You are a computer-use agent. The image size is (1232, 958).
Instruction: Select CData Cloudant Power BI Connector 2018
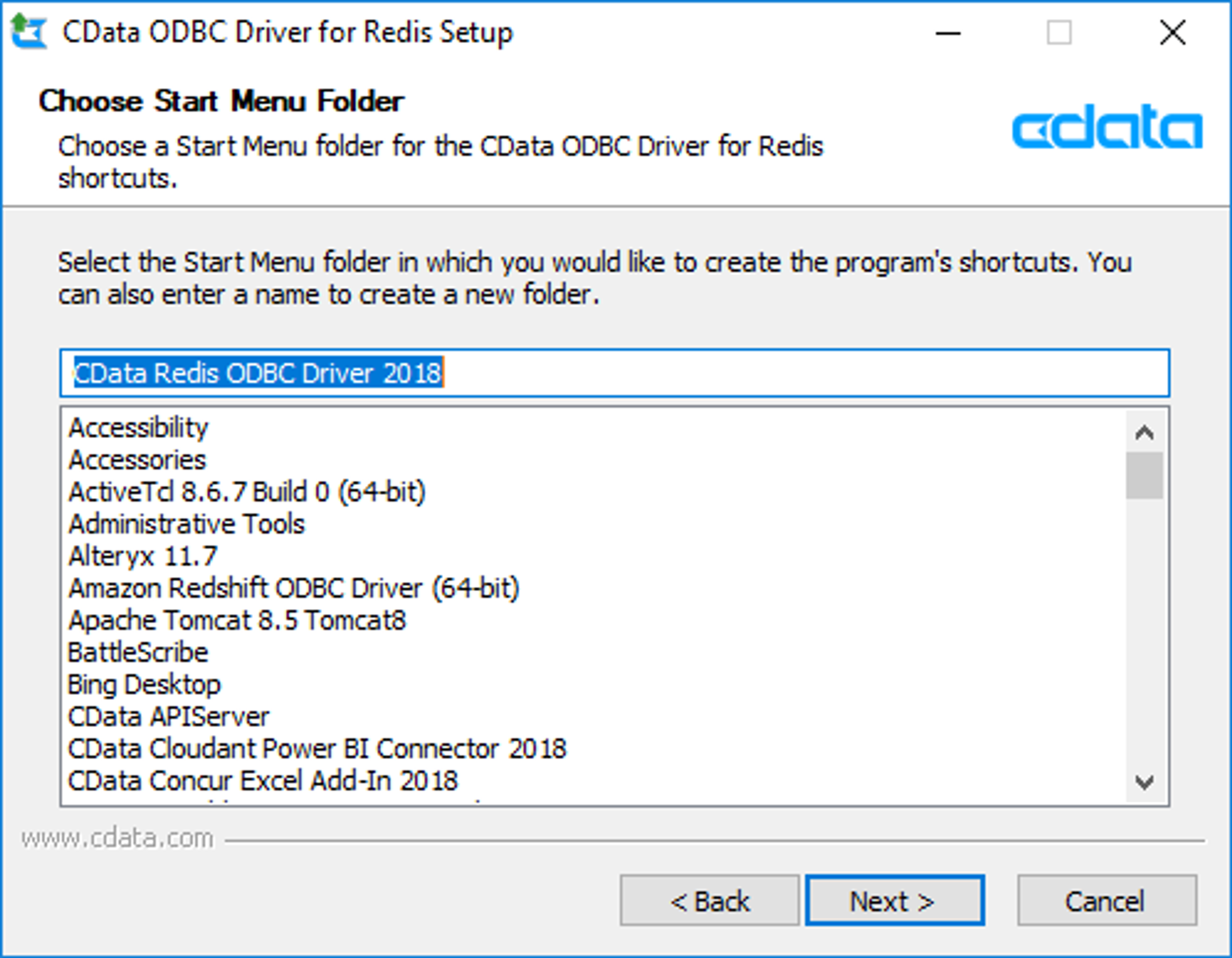coord(316,749)
